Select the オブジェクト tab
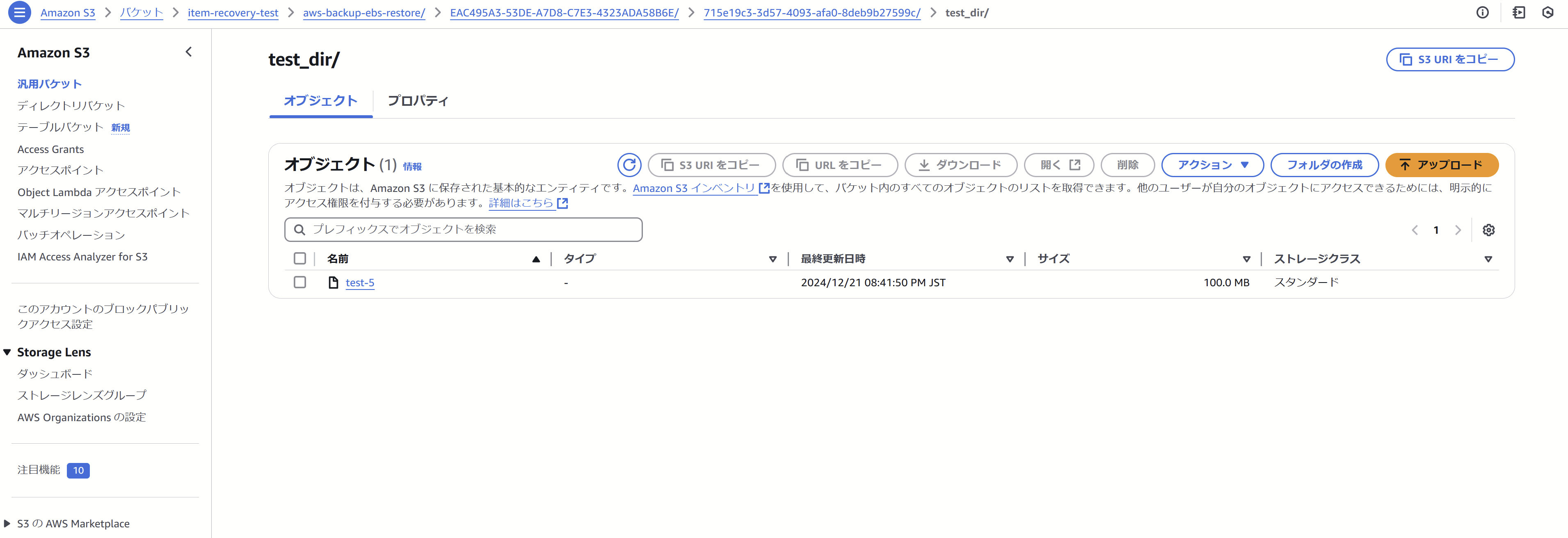The width and height of the screenshot is (1568, 538). pyautogui.click(x=320, y=101)
